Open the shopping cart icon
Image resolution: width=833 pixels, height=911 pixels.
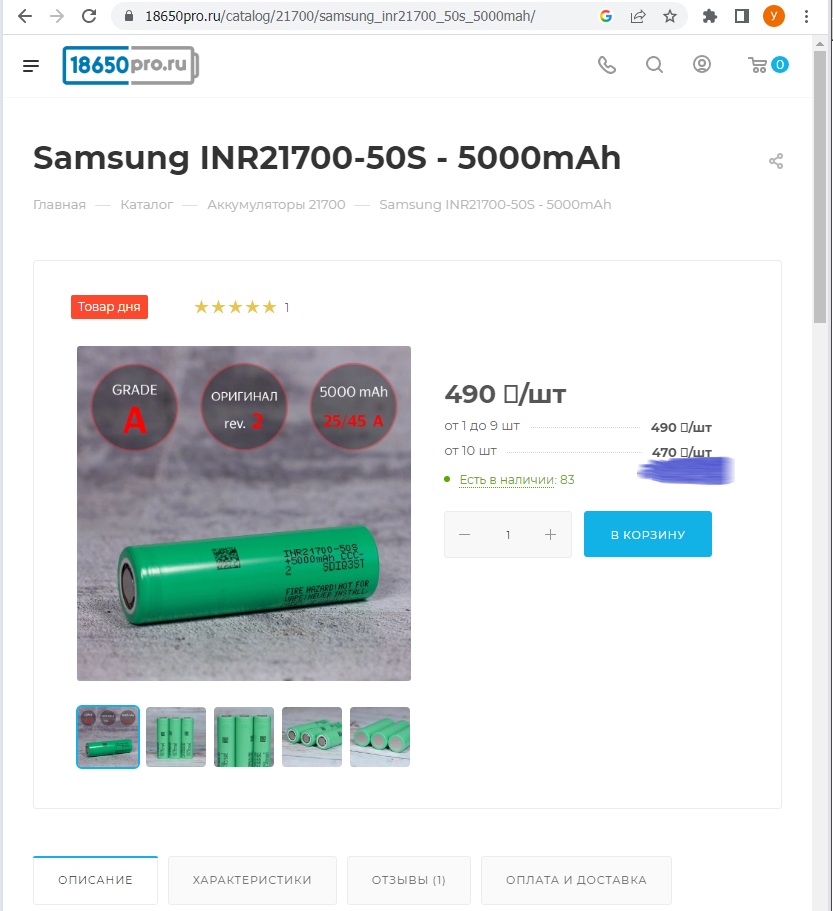759,65
